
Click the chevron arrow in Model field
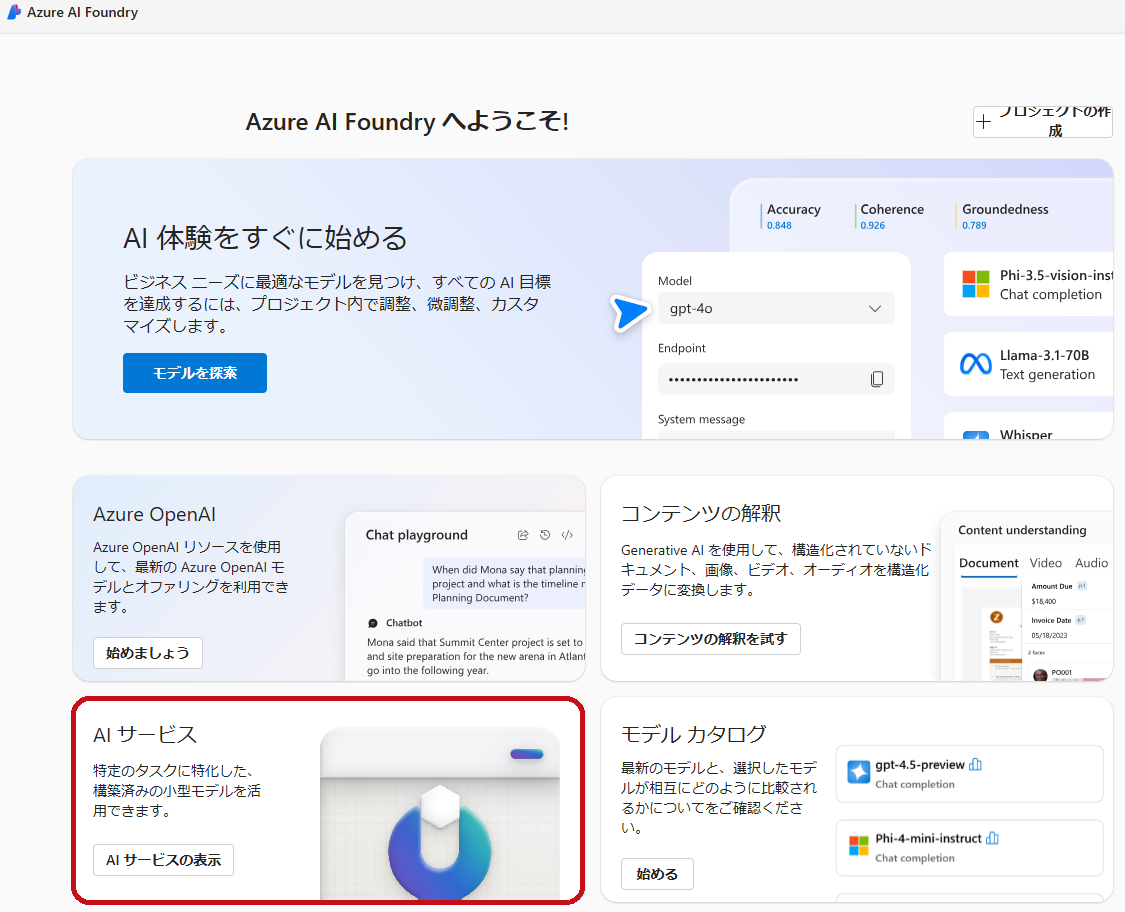(875, 309)
